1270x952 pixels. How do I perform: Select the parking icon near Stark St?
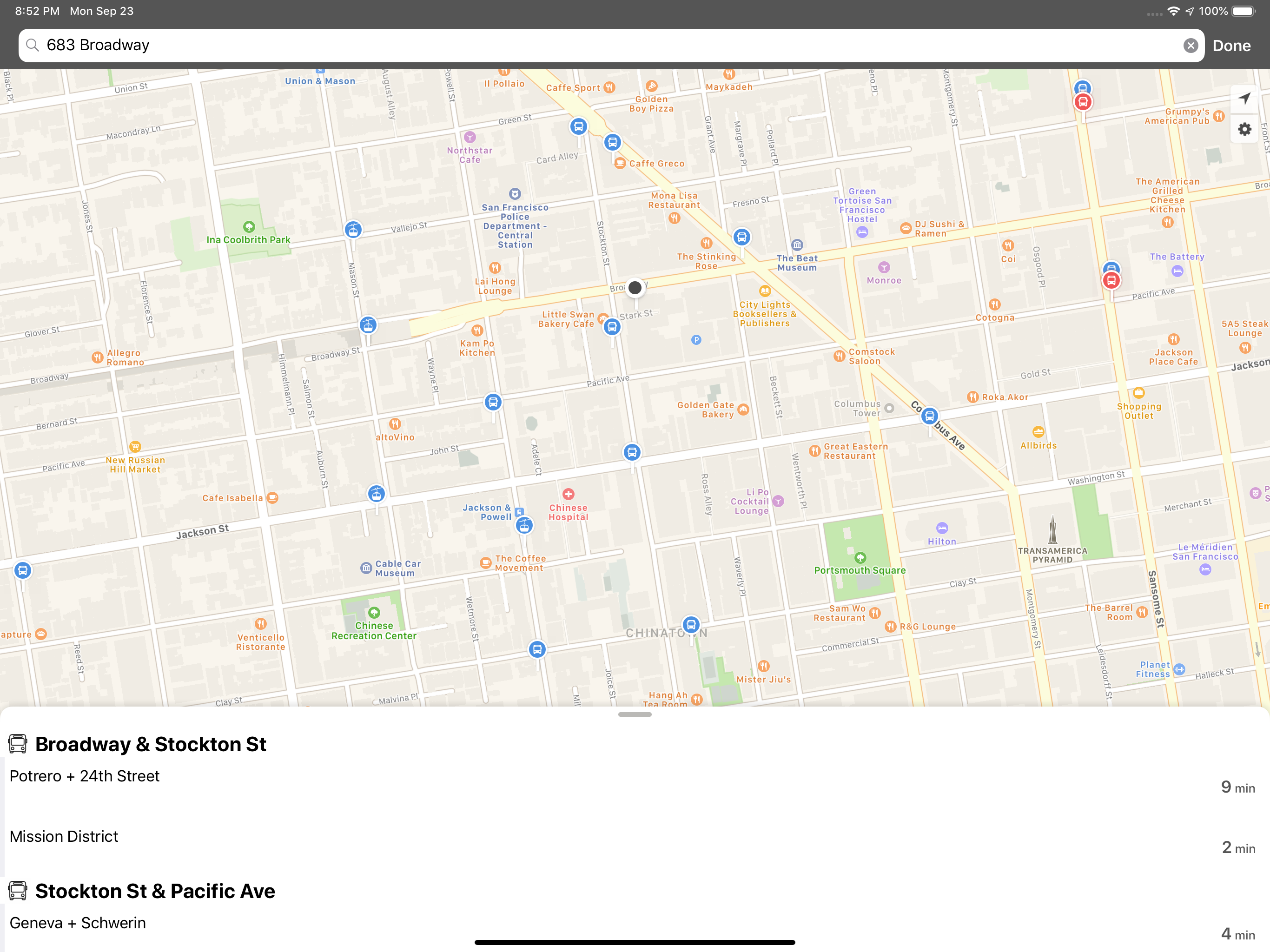pos(696,340)
